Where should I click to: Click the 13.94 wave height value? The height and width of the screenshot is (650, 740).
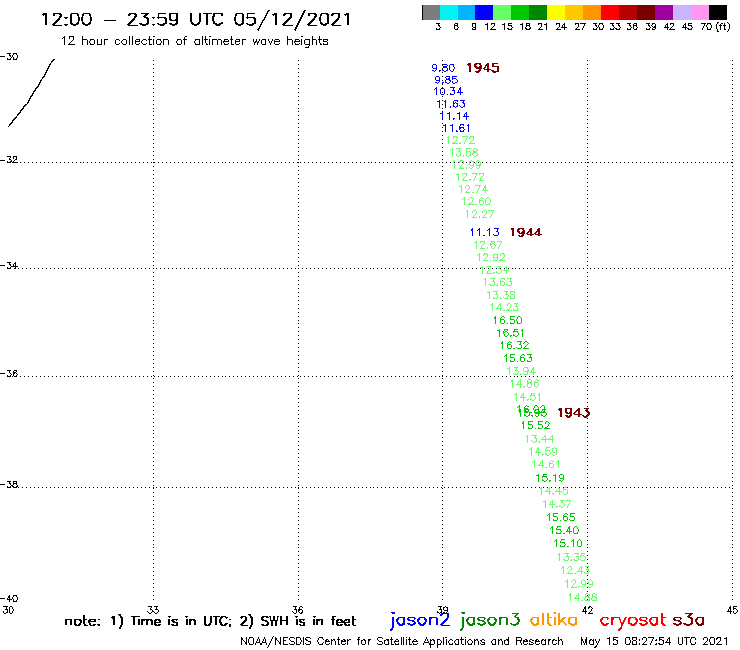[521, 371]
